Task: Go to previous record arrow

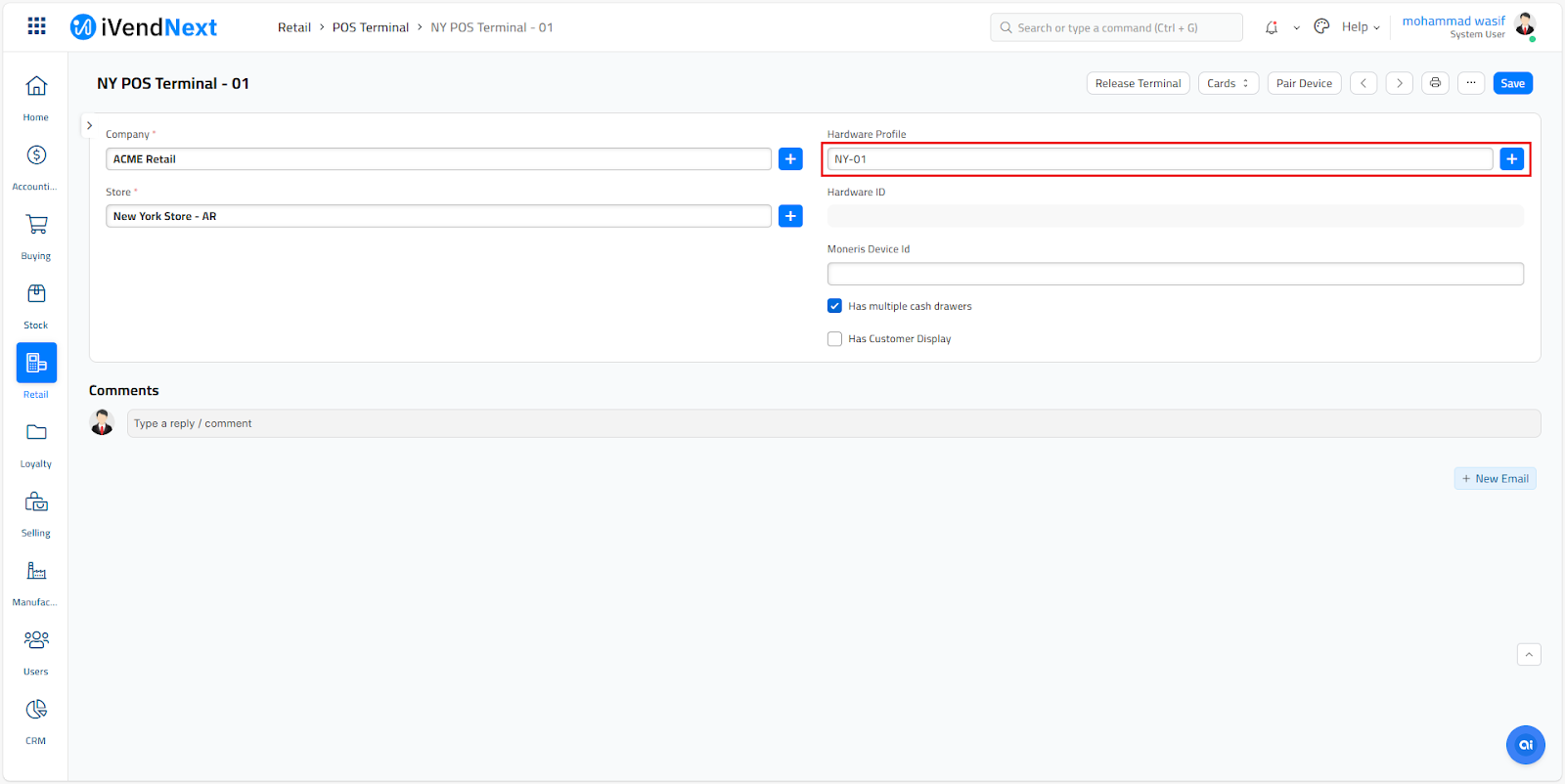Action: click(x=1364, y=83)
